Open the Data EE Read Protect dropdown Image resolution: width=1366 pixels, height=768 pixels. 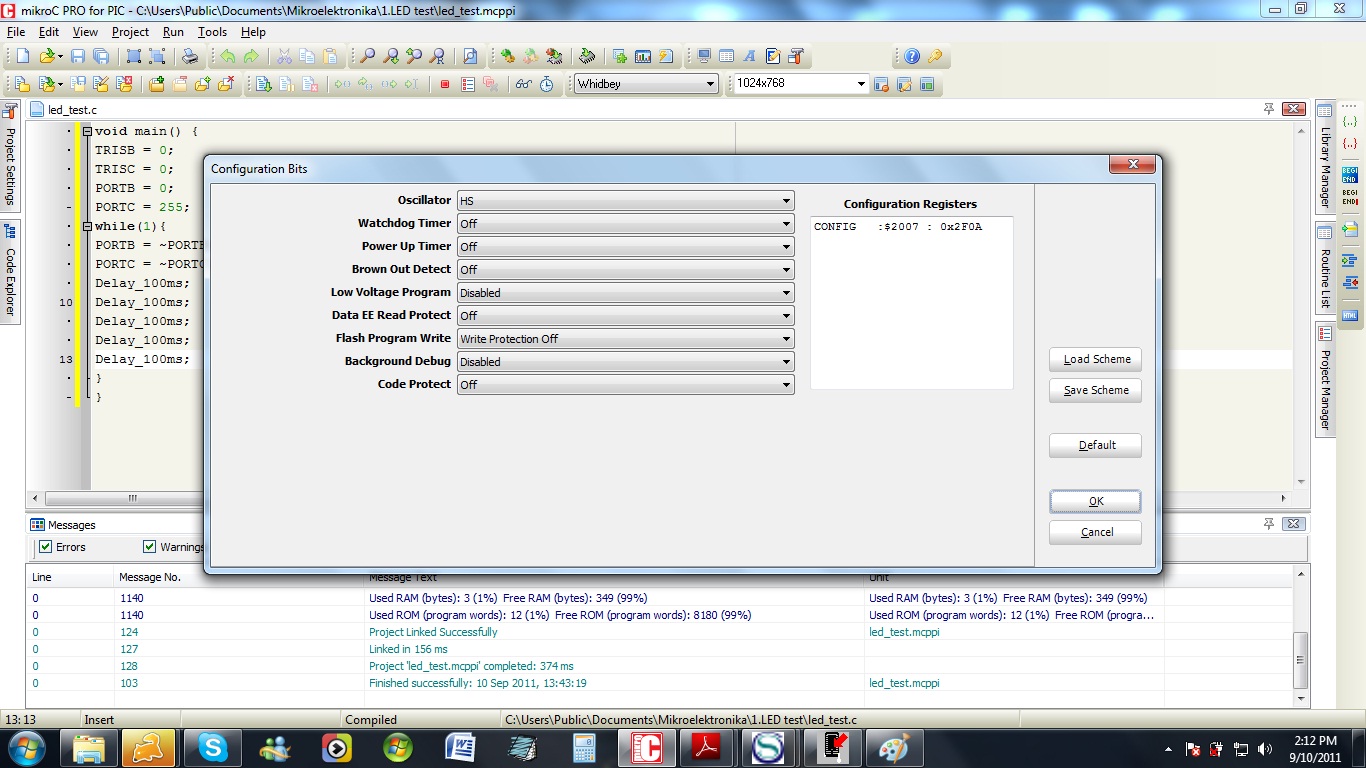(x=625, y=316)
